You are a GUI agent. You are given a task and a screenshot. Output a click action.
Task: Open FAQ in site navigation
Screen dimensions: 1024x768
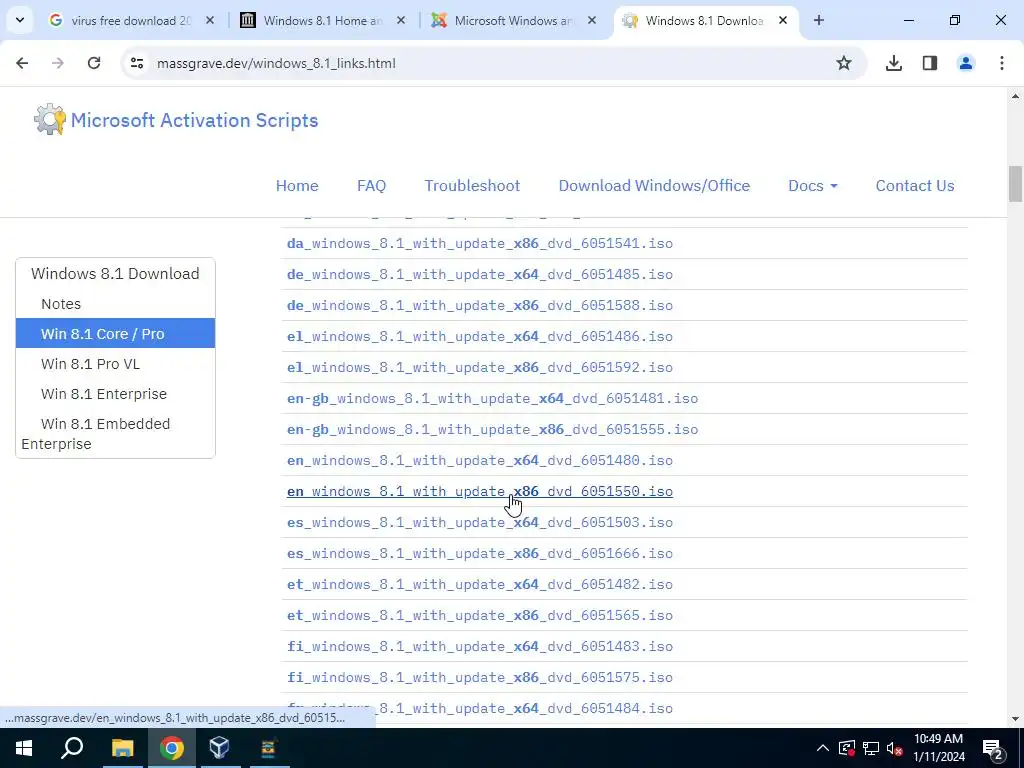point(372,185)
